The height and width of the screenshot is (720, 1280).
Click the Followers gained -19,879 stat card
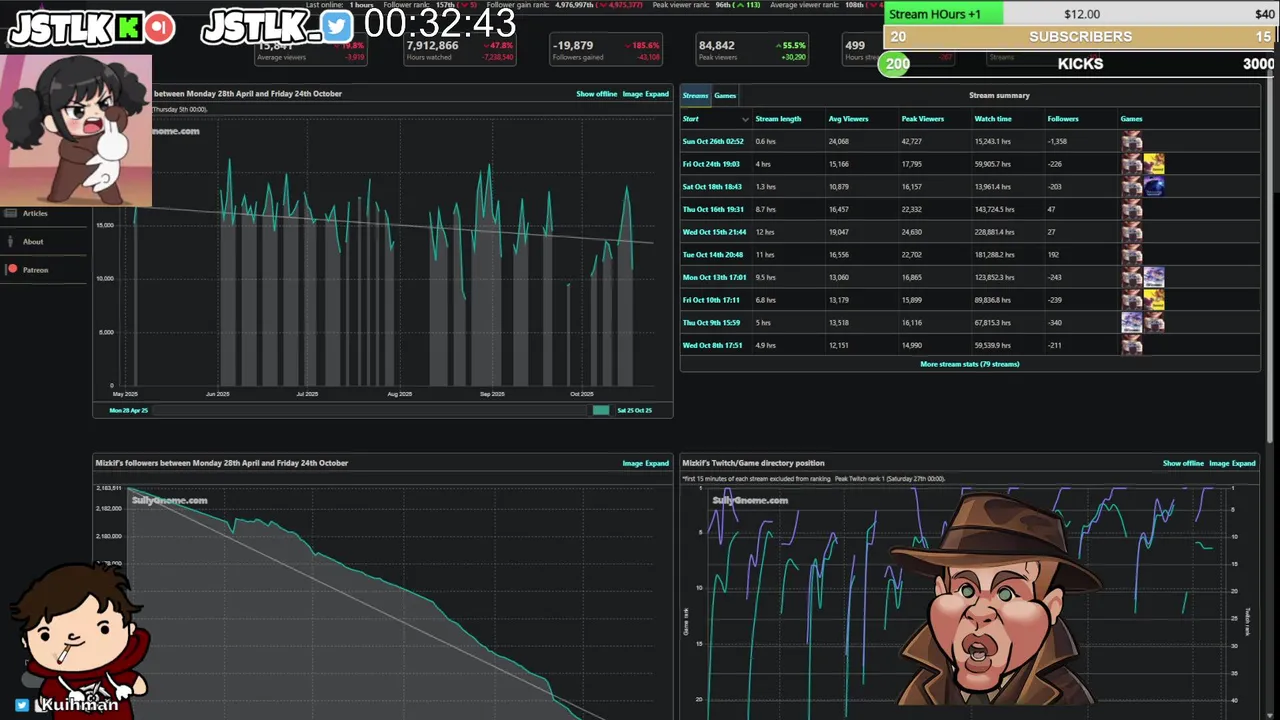pos(606,50)
